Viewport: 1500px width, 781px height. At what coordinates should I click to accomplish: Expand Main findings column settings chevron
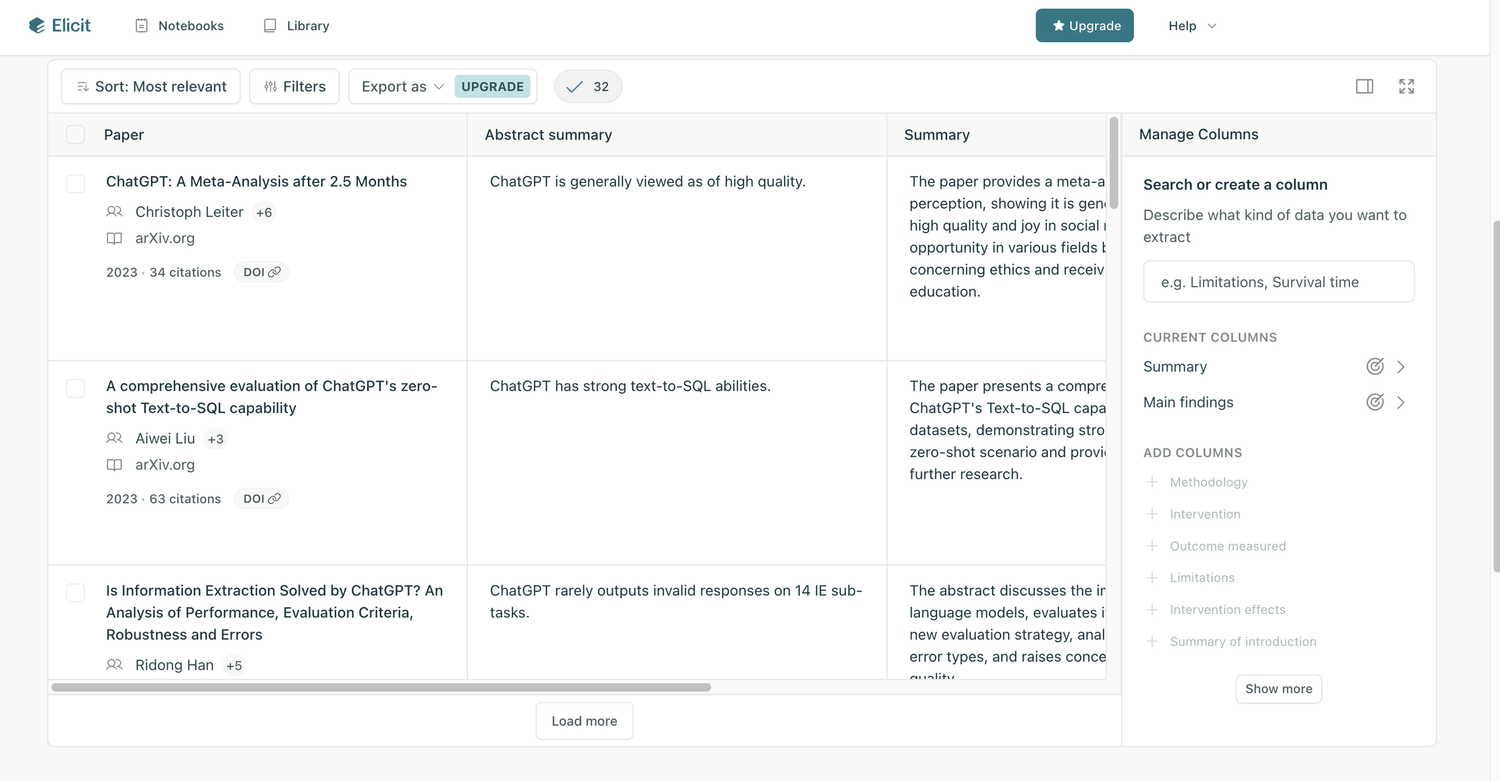pos(1401,402)
